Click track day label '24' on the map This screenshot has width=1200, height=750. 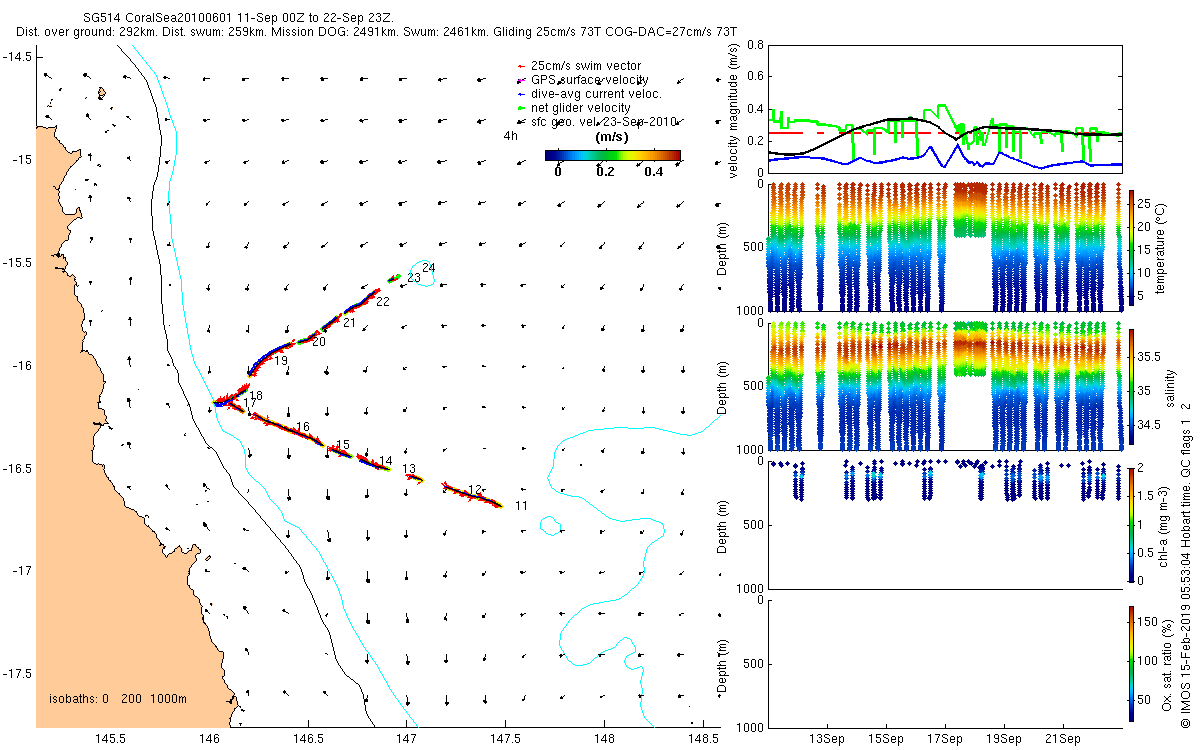click(x=428, y=267)
